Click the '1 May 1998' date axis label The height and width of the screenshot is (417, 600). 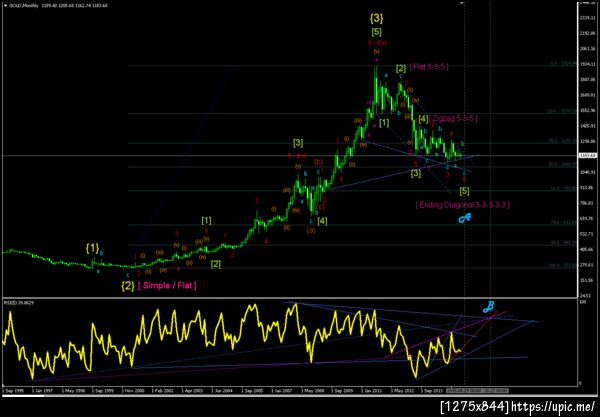point(72,391)
